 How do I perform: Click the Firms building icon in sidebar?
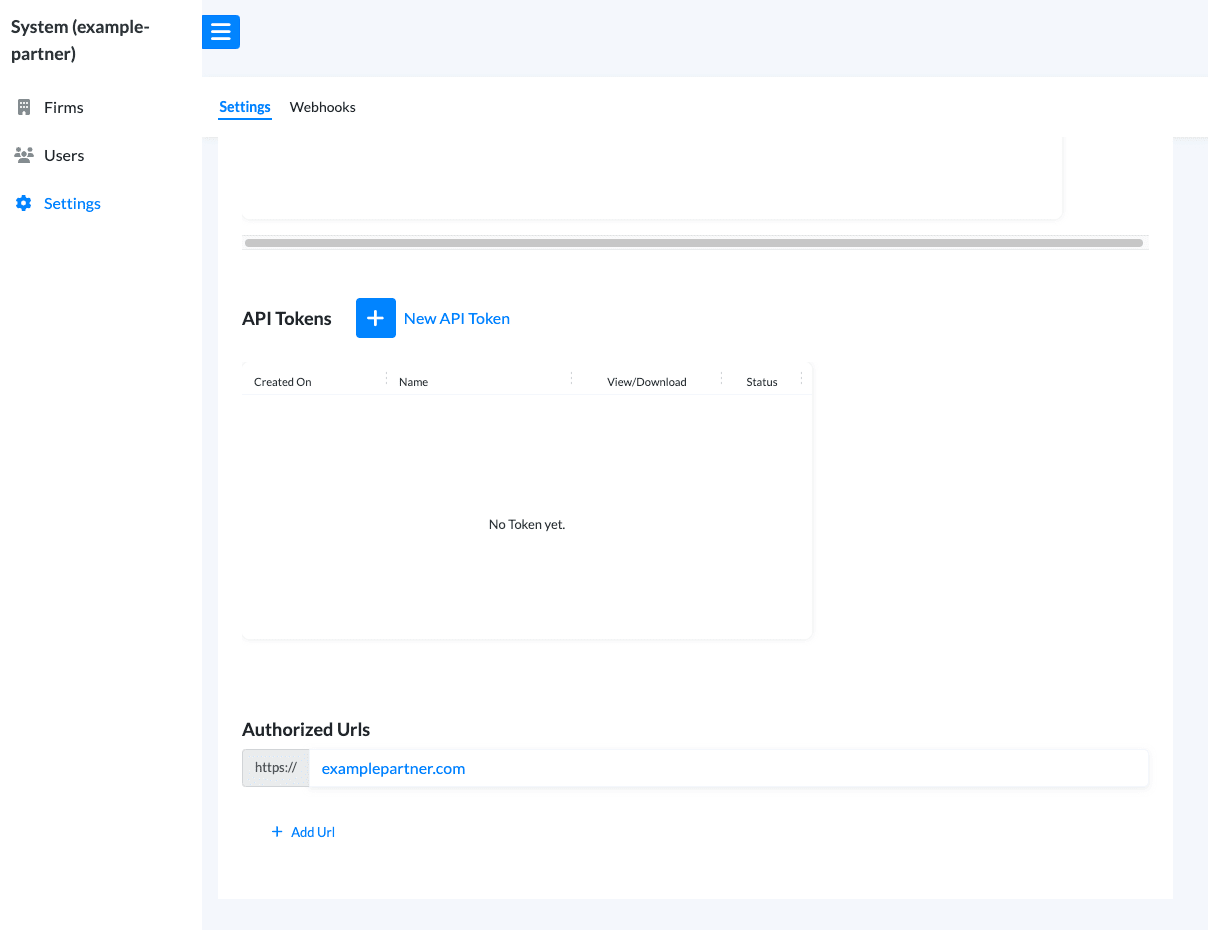23,107
